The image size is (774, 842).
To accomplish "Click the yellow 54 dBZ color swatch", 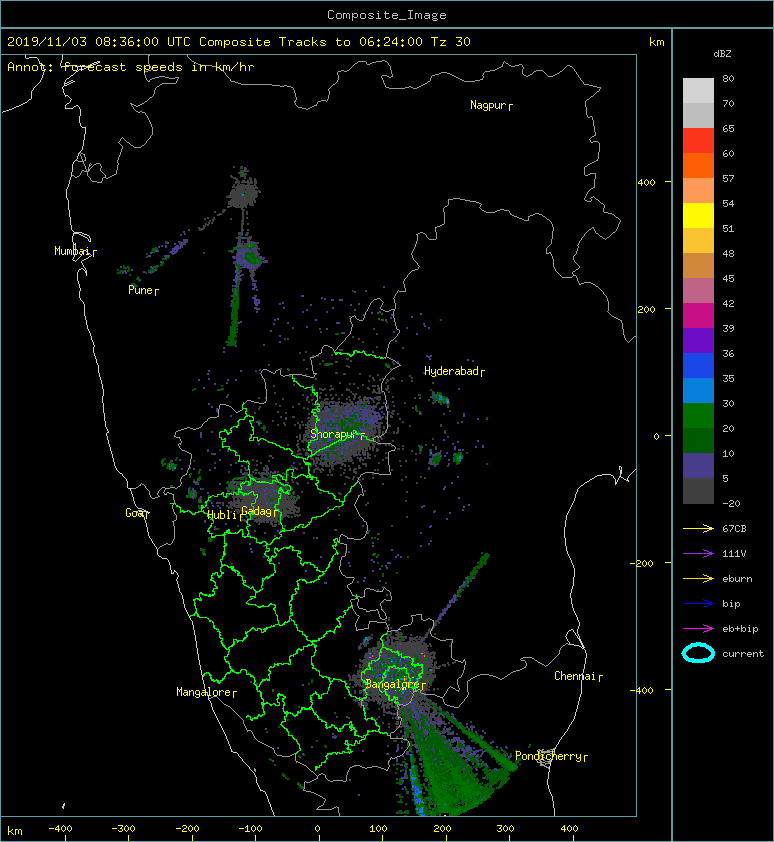I will tap(698, 215).
